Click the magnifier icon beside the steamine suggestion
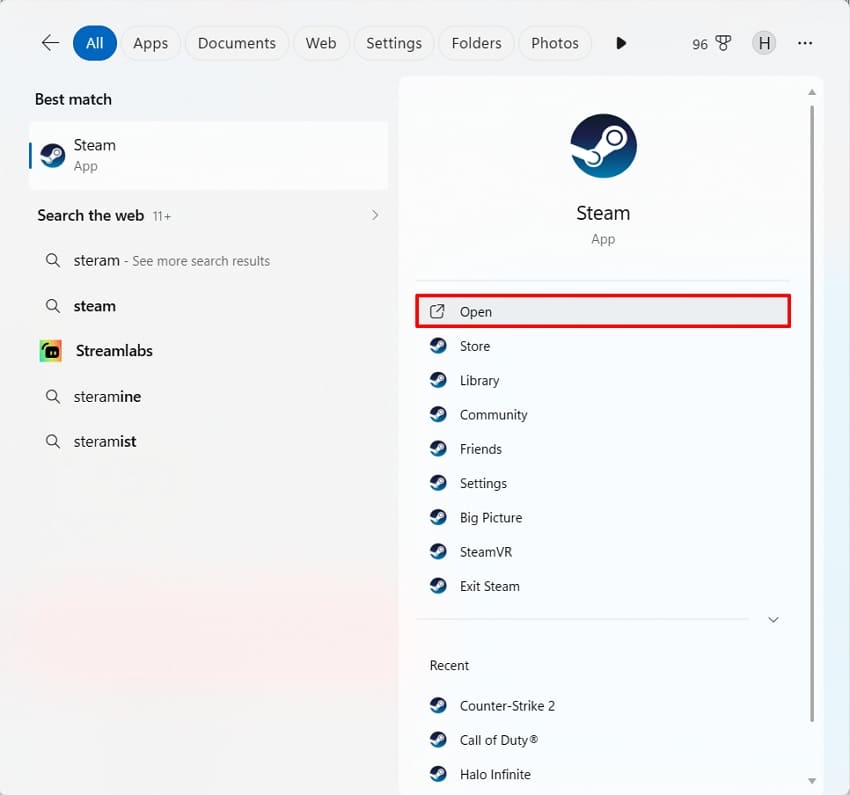This screenshot has height=795, width=850. point(52,396)
